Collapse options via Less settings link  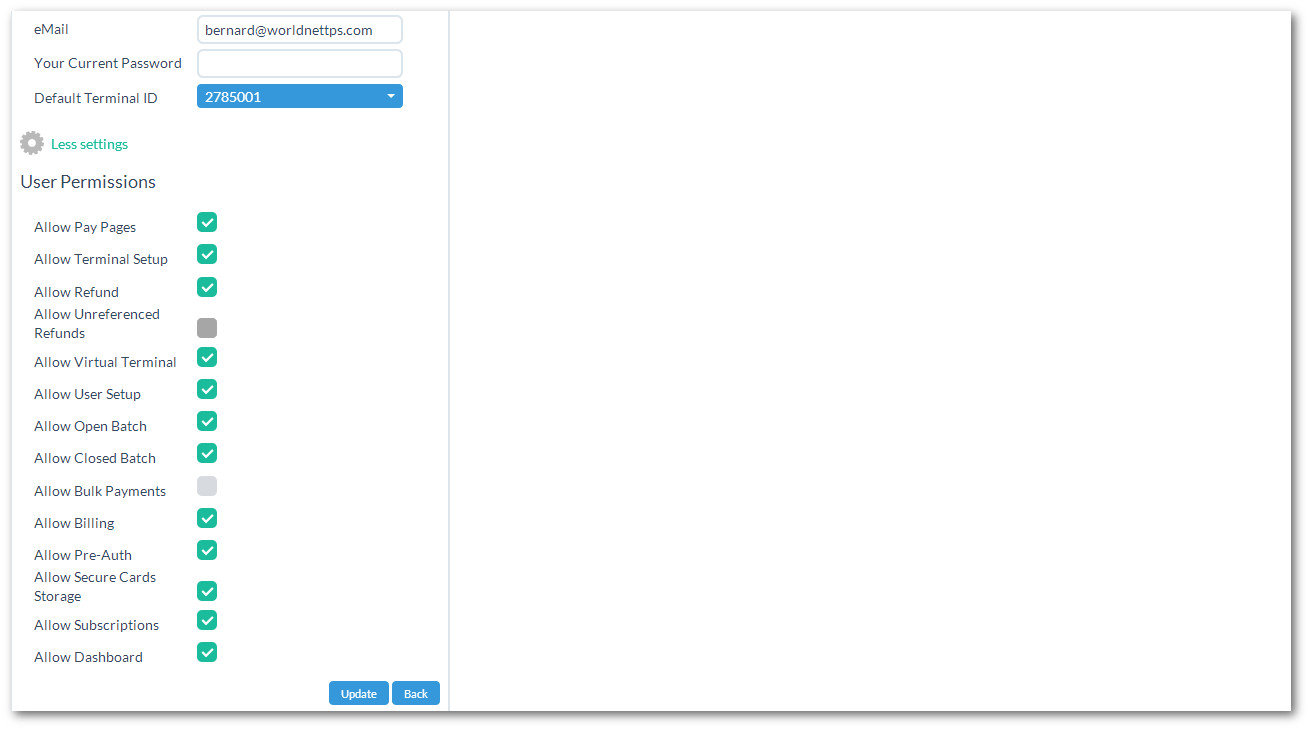click(x=89, y=144)
